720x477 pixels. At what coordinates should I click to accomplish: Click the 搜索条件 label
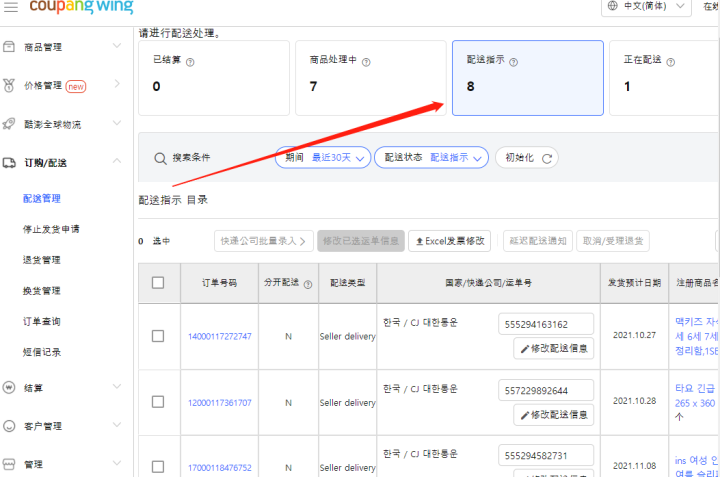pos(191,157)
